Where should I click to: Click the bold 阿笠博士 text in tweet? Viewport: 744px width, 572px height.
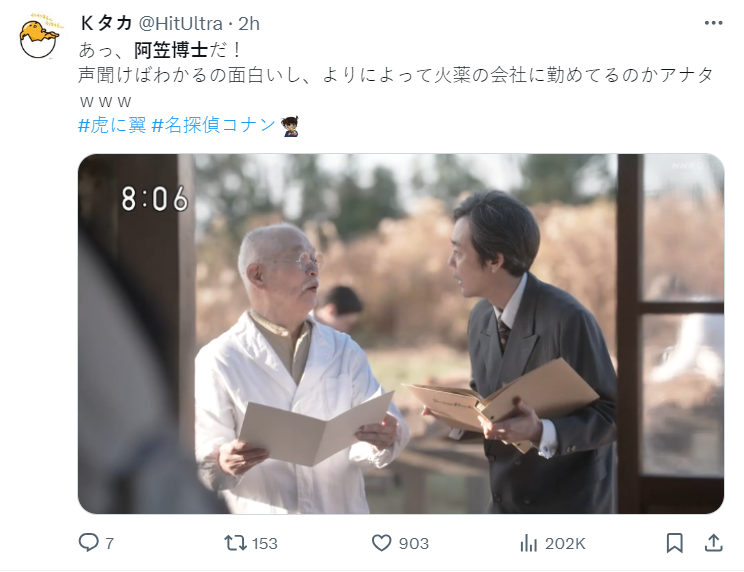171,50
